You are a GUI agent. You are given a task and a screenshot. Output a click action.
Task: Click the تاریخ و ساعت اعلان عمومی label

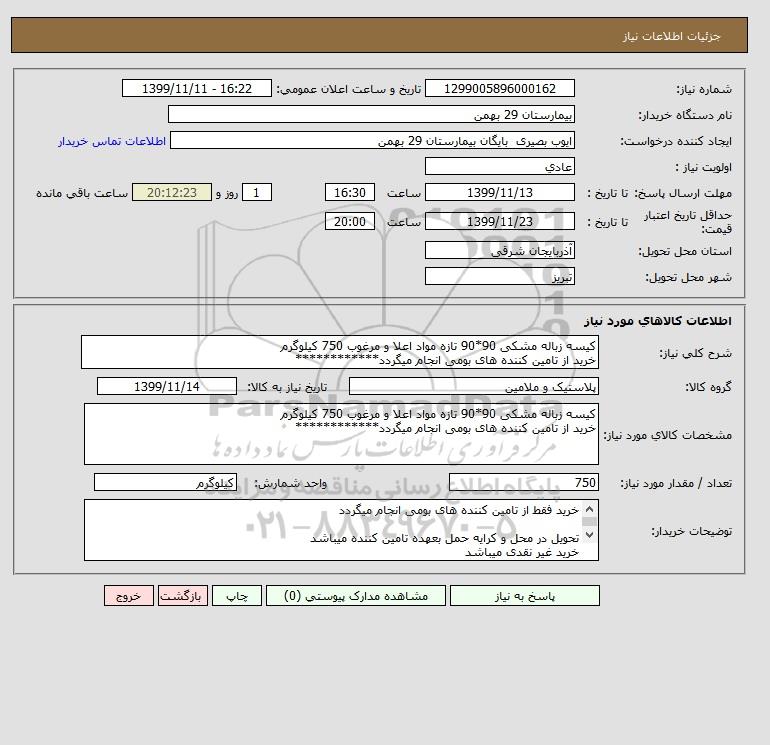tap(349, 89)
